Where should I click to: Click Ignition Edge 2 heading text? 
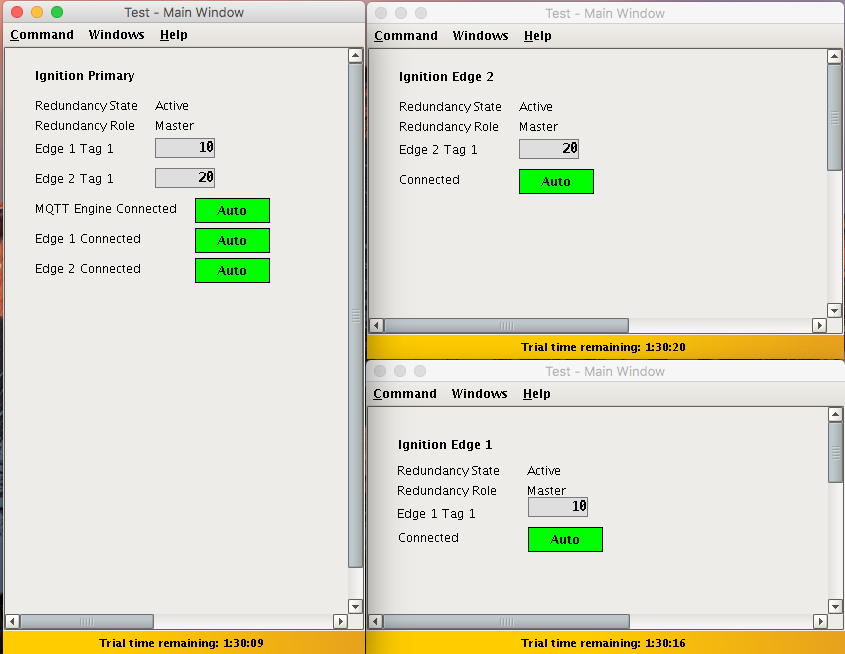pos(446,77)
